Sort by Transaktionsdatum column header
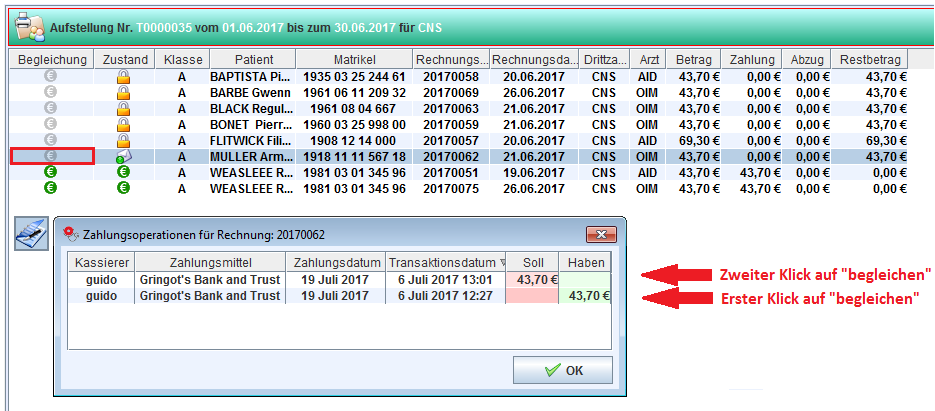 pos(446,262)
